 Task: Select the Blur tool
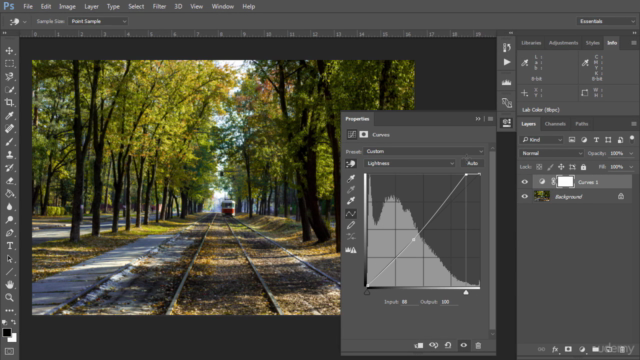tap(9, 207)
